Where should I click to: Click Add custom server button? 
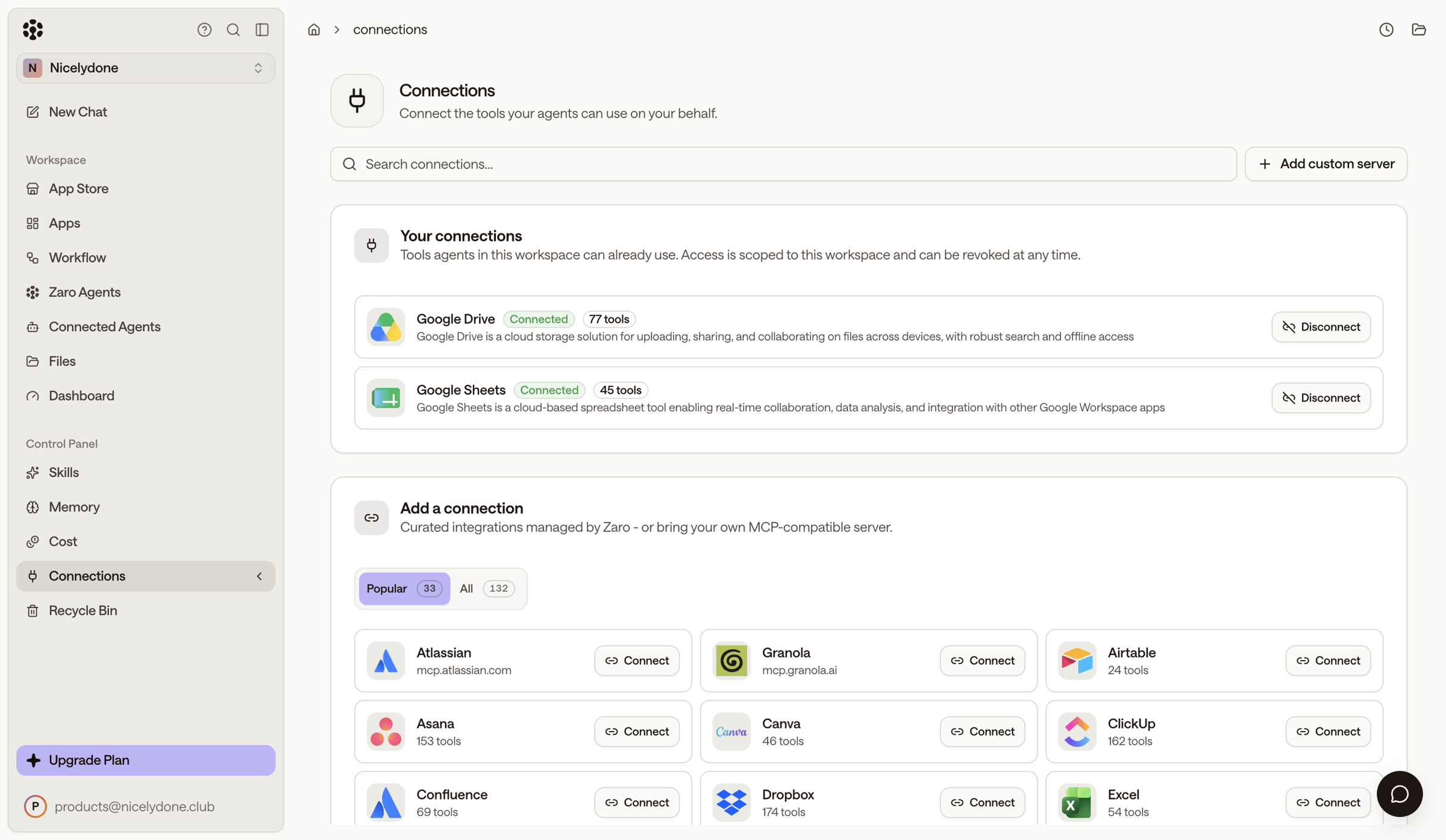coord(1326,164)
